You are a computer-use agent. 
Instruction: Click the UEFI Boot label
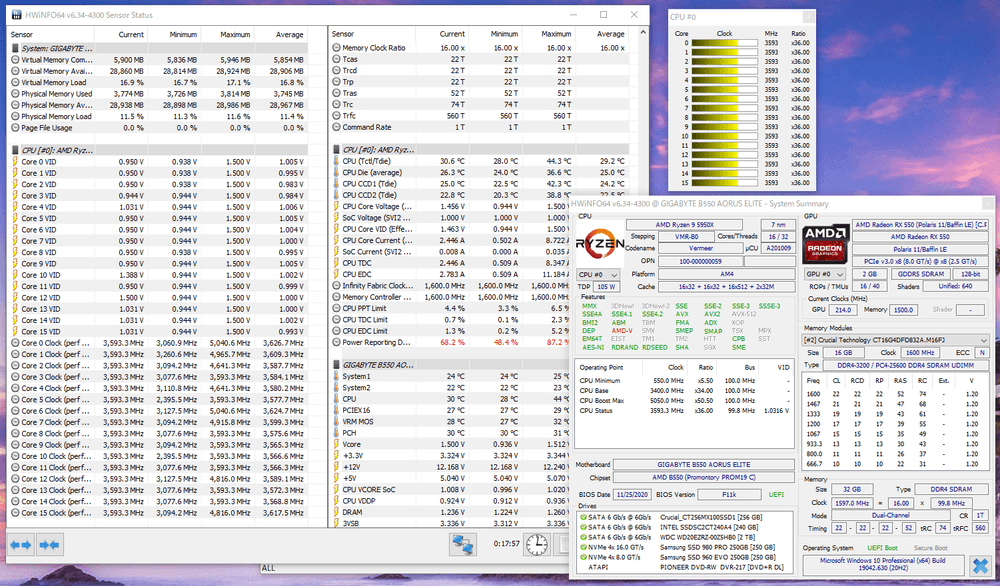[x=882, y=548]
